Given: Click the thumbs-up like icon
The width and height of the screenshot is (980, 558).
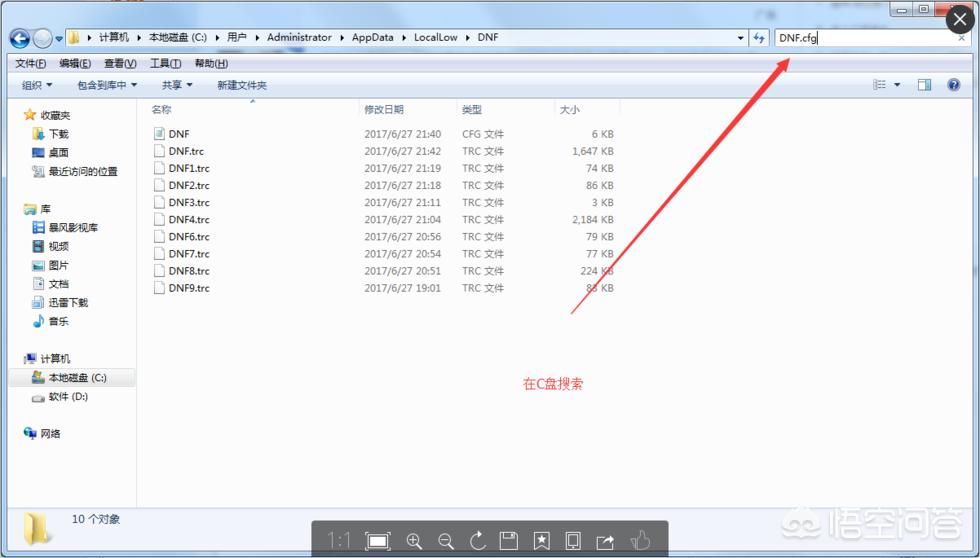Looking at the screenshot, I should click(640, 541).
